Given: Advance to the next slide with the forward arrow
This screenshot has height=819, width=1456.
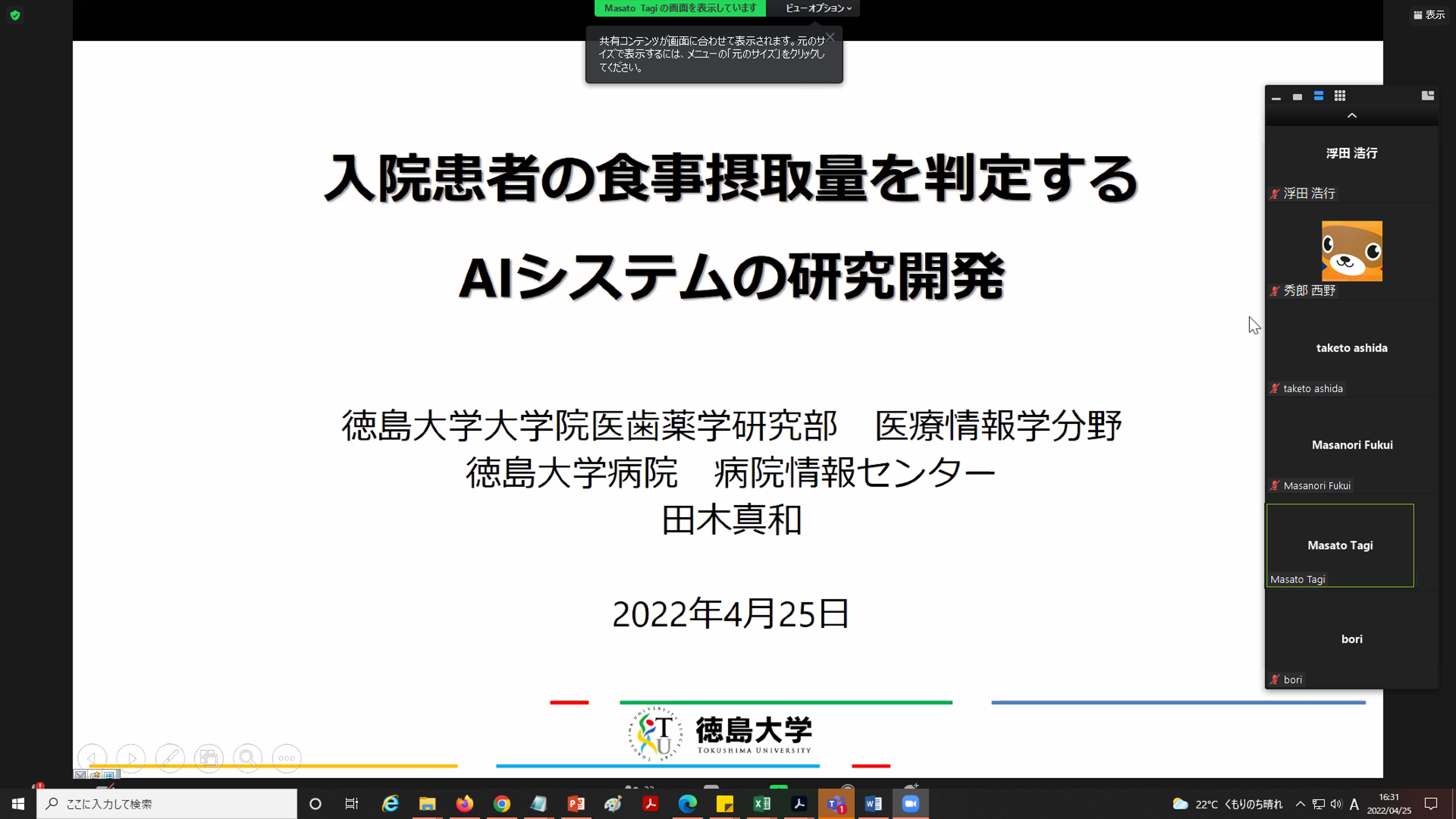Looking at the screenshot, I should 131,758.
